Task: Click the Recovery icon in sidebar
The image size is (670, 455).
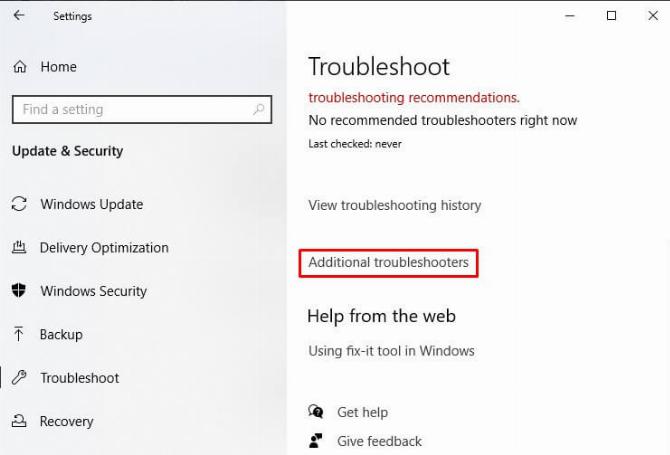Action: point(19,421)
